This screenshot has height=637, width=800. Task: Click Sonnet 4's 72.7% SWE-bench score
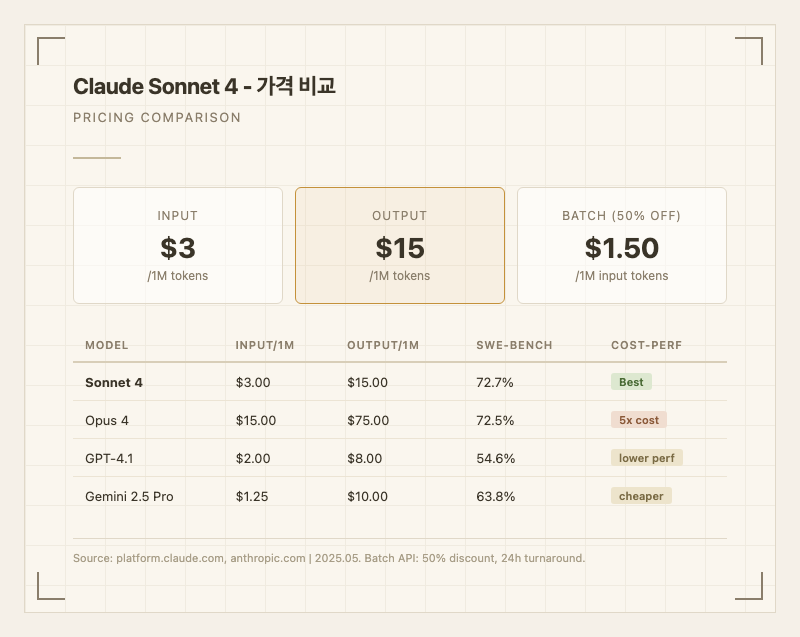tap(496, 382)
